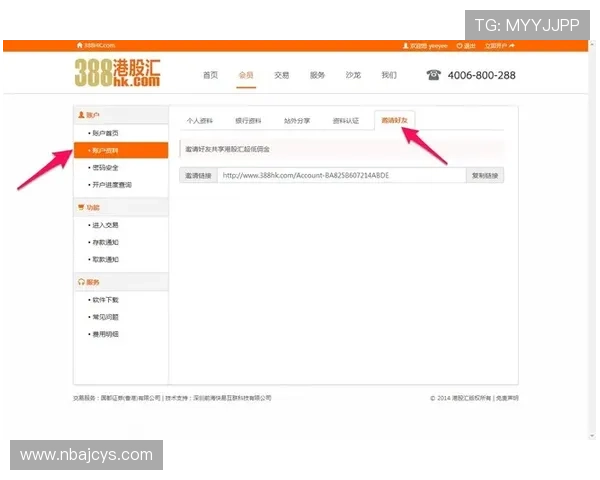The image size is (600, 480).
Task: Click the 服务 sidebar section header
Action: click(x=121, y=282)
